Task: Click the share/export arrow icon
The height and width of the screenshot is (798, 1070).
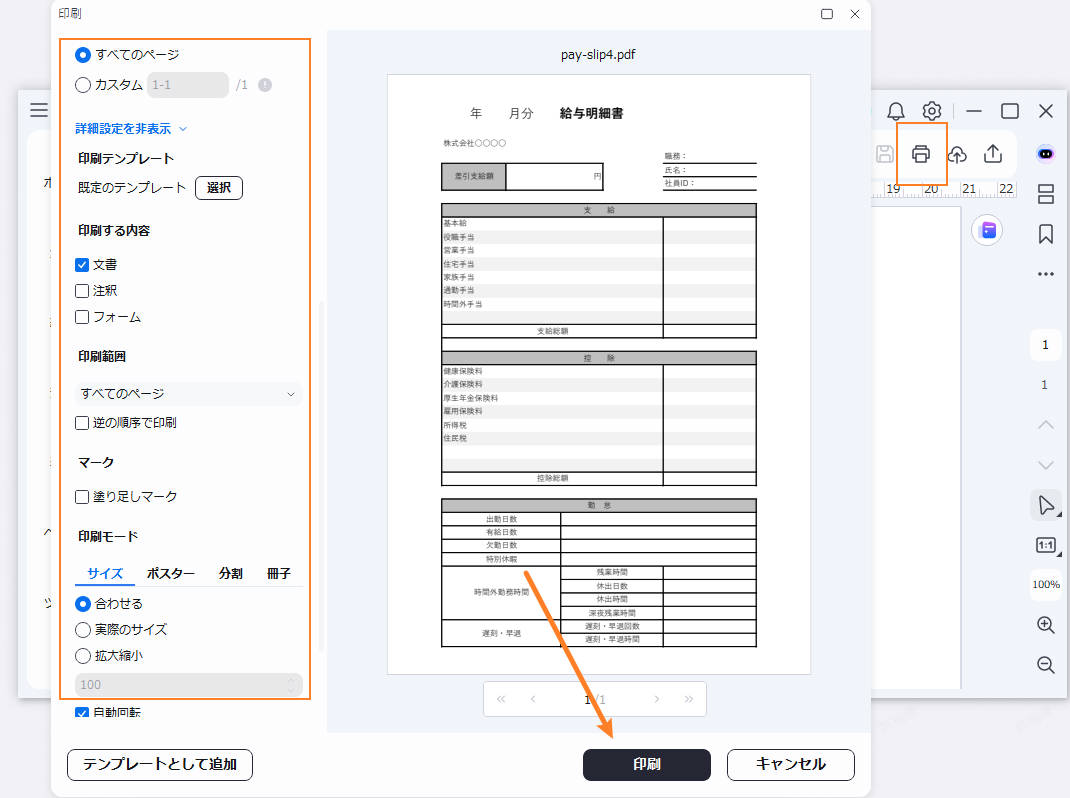Action: 993,155
